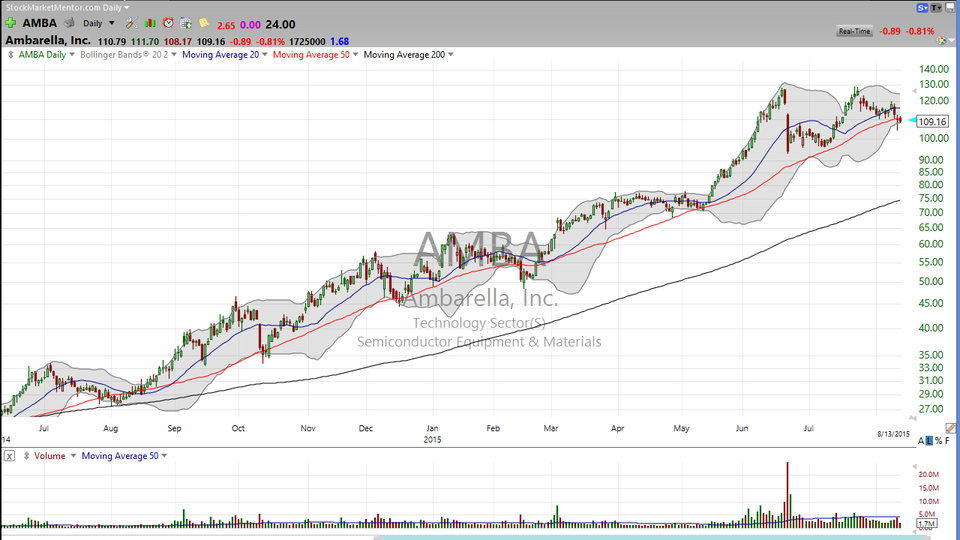The image size is (960, 540).
Task: Open the color palette icon
Action: pos(942,40)
